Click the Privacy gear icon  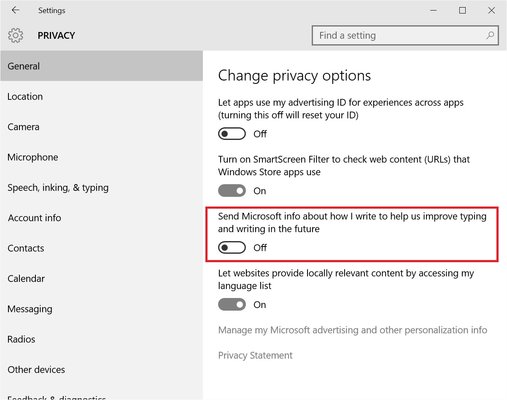point(16,35)
